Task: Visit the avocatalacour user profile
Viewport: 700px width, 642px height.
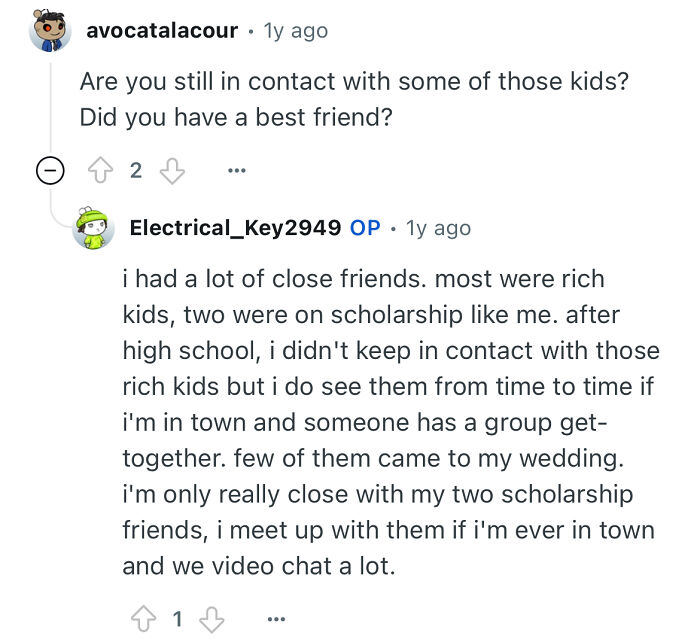Action: coord(161,30)
